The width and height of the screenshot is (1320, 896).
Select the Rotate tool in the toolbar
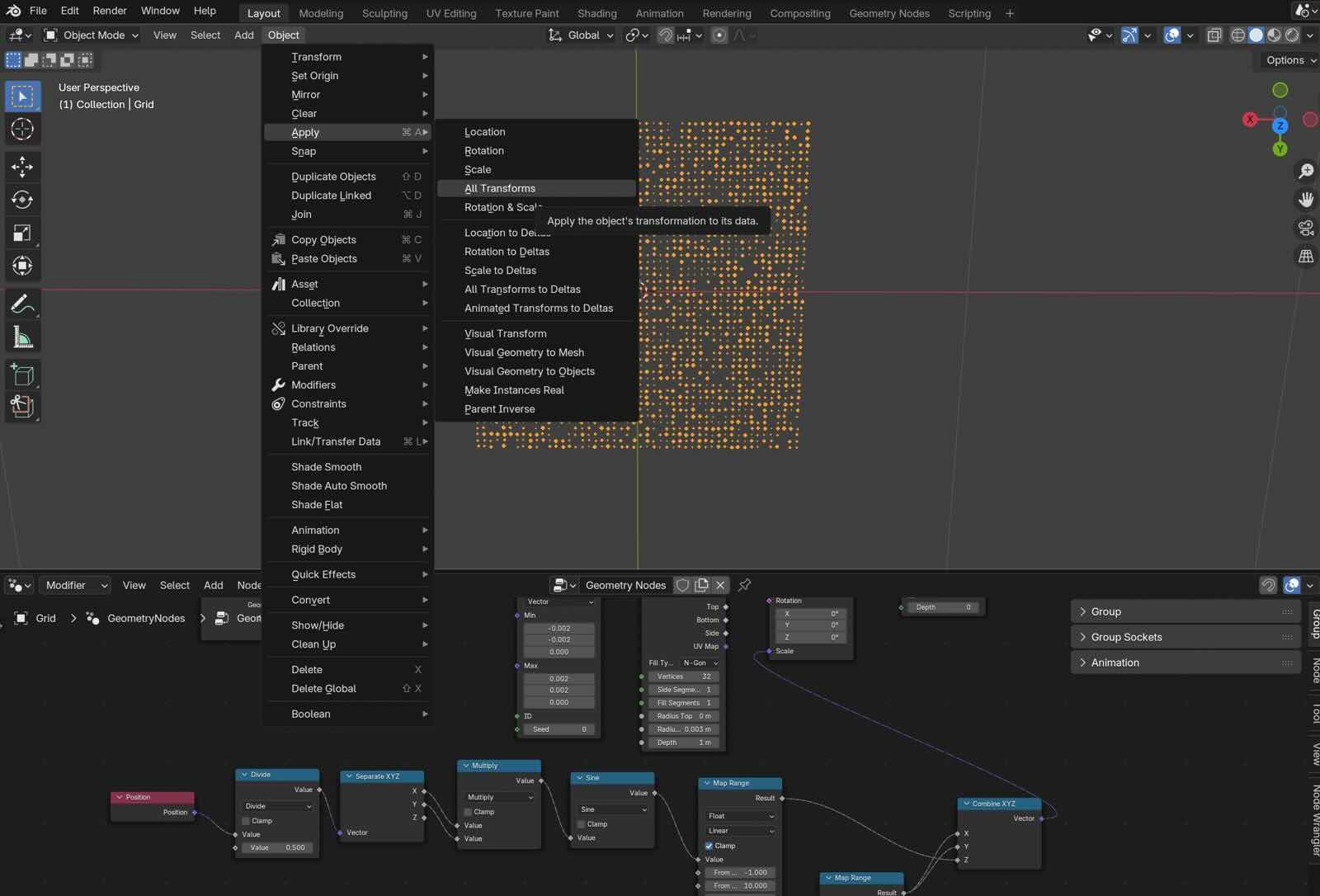click(22, 200)
